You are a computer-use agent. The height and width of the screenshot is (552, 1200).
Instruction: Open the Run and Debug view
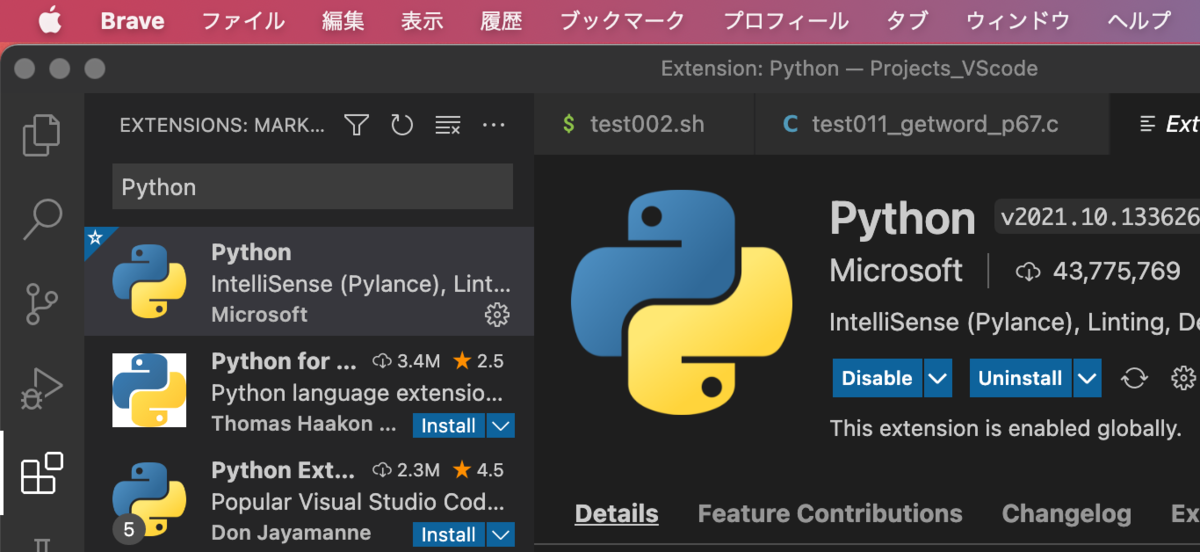pos(42,388)
